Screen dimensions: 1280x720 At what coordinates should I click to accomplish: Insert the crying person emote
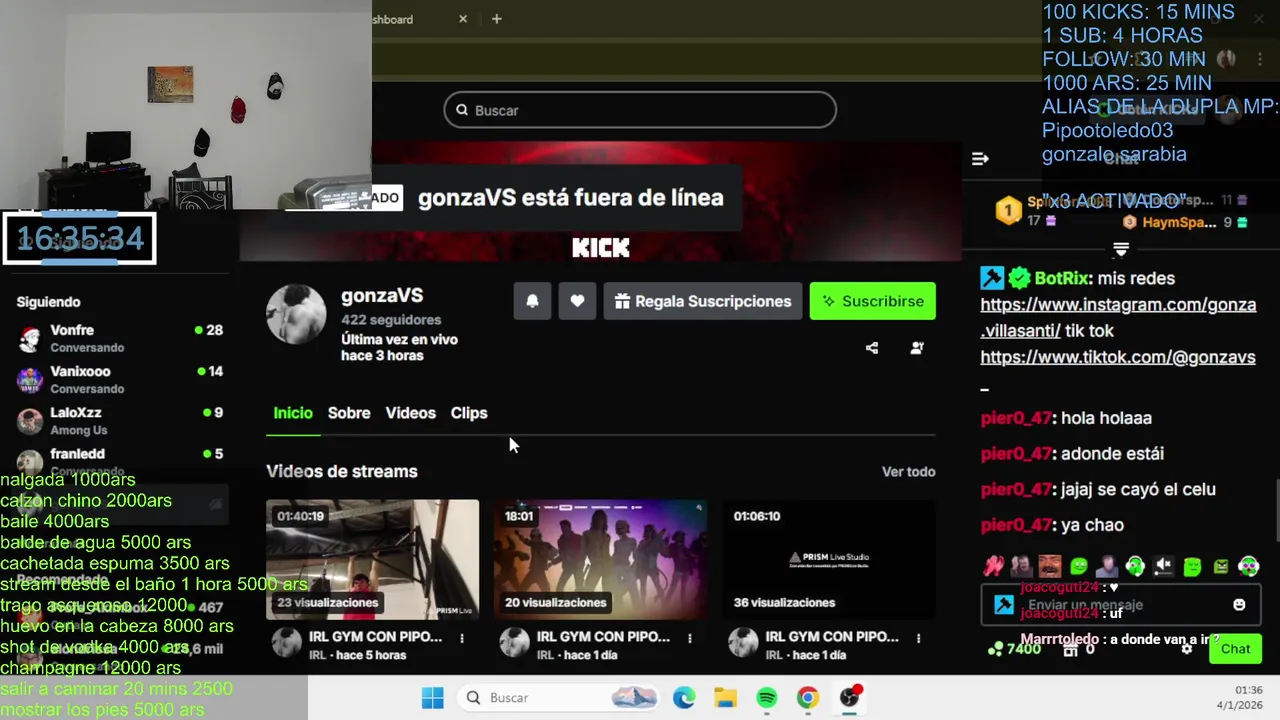point(1107,566)
